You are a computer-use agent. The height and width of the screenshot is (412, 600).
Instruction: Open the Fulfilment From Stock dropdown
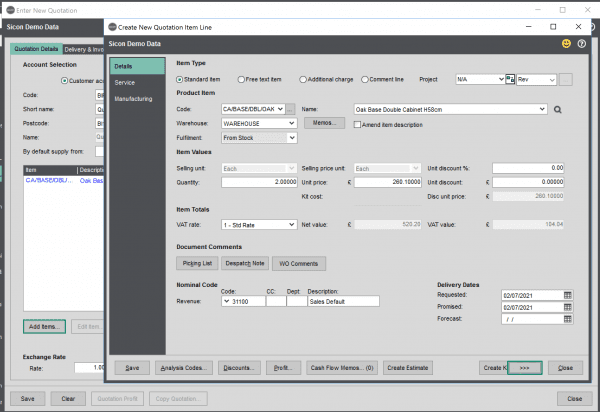(292, 138)
